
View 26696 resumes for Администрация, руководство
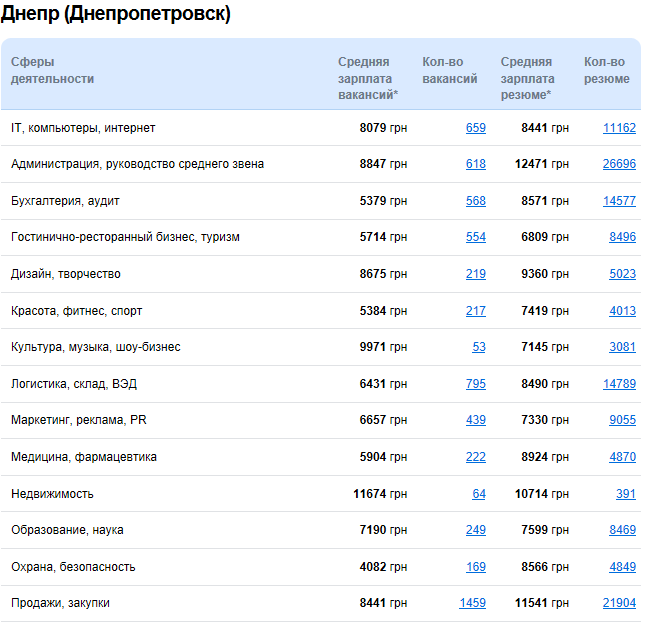point(619,164)
